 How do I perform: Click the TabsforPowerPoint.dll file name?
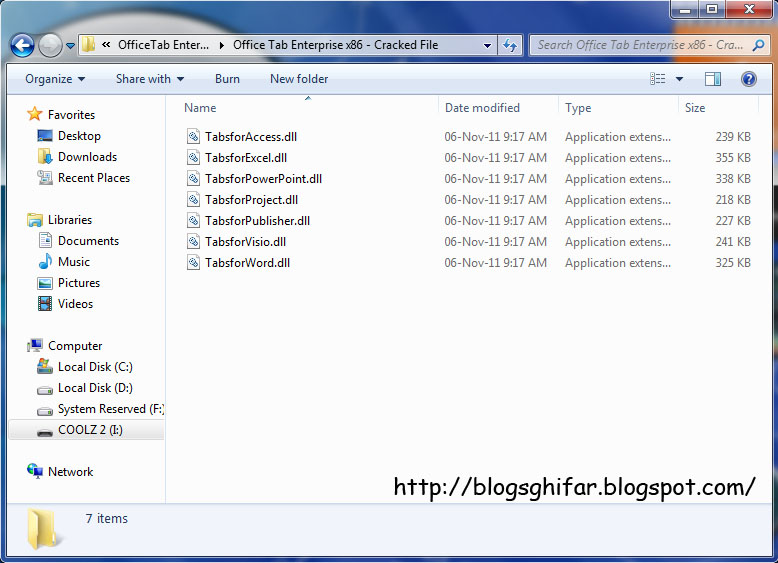click(x=263, y=179)
